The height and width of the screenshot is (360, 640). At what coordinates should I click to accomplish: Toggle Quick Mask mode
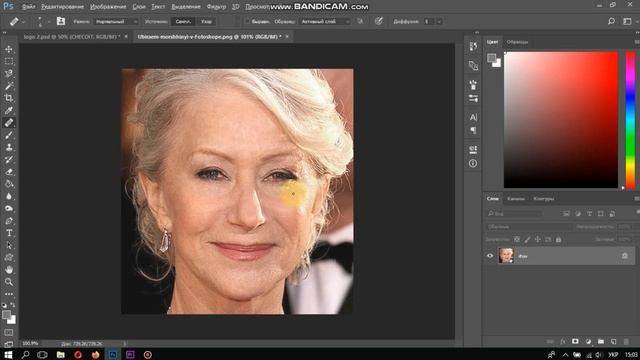click(x=9, y=333)
